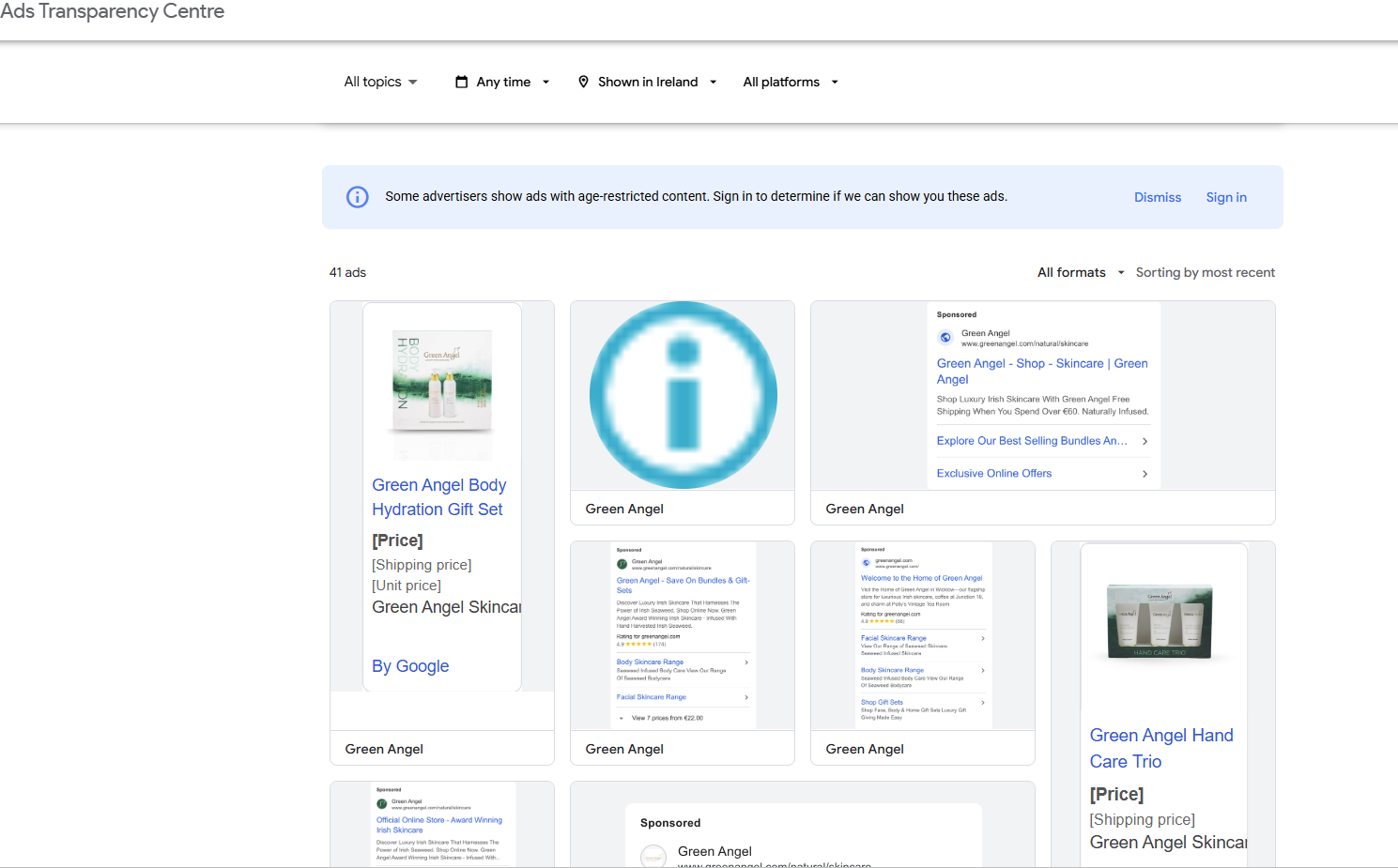Click the Exclusive Online Offers sitelink

(994, 474)
